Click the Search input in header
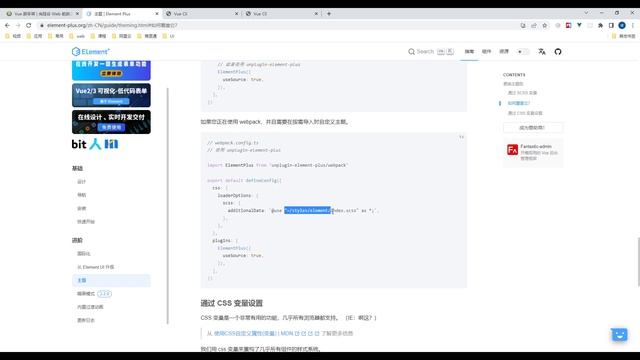 point(431,52)
